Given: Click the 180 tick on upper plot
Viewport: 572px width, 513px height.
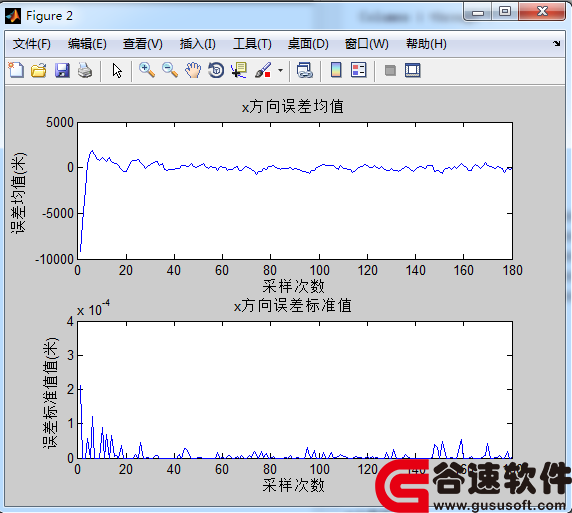Looking at the screenshot, I should (513, 270).
